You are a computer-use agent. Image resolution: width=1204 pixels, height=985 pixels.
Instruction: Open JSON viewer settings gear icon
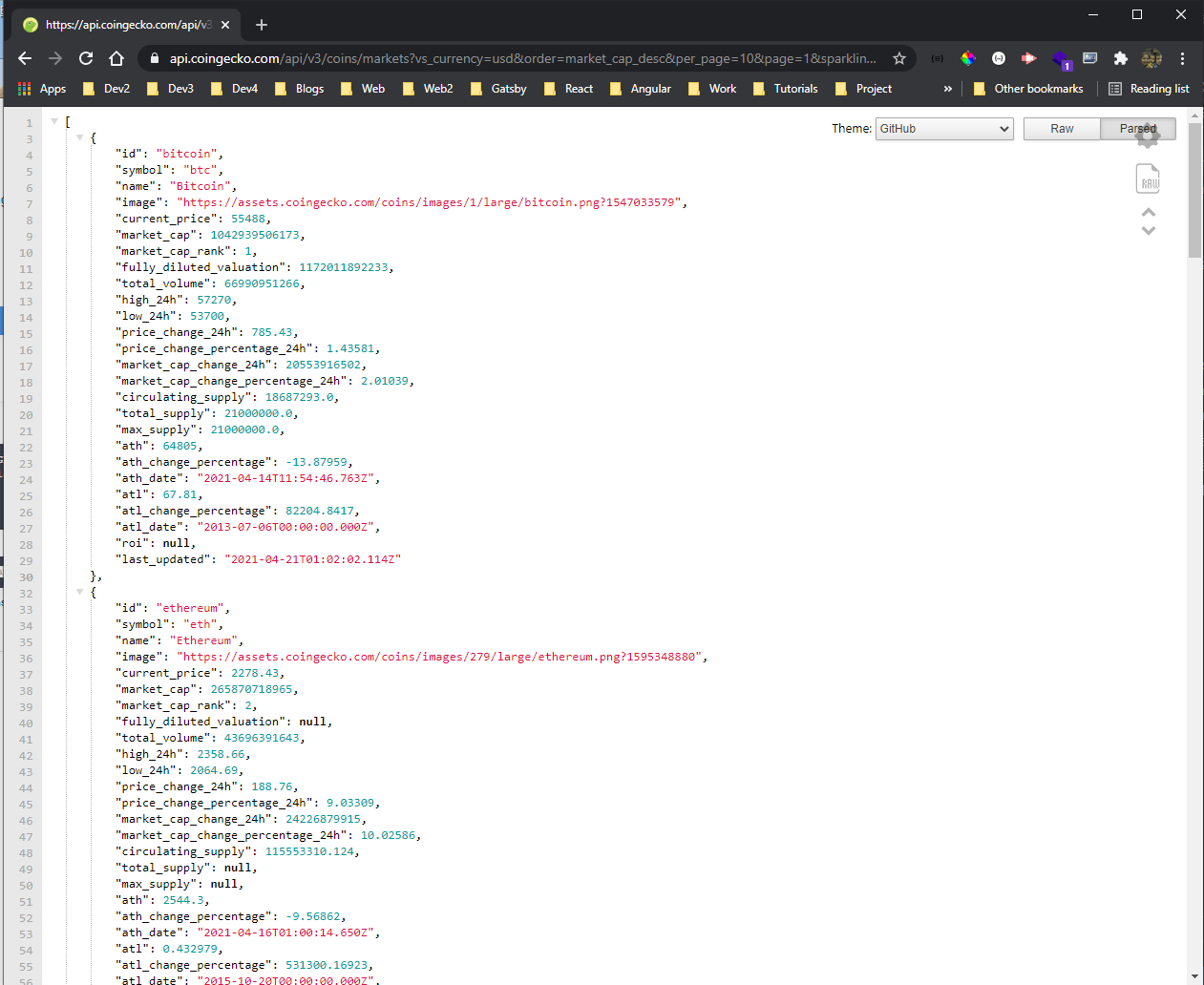1148,136
